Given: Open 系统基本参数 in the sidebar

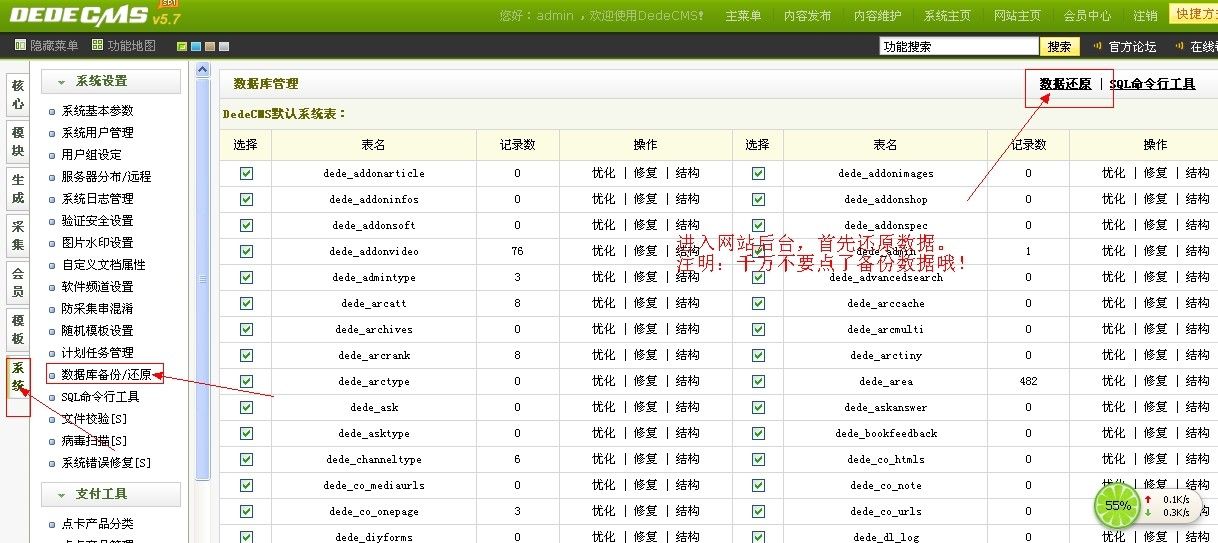Looking at the screenshot, I should tap(97, 111).
